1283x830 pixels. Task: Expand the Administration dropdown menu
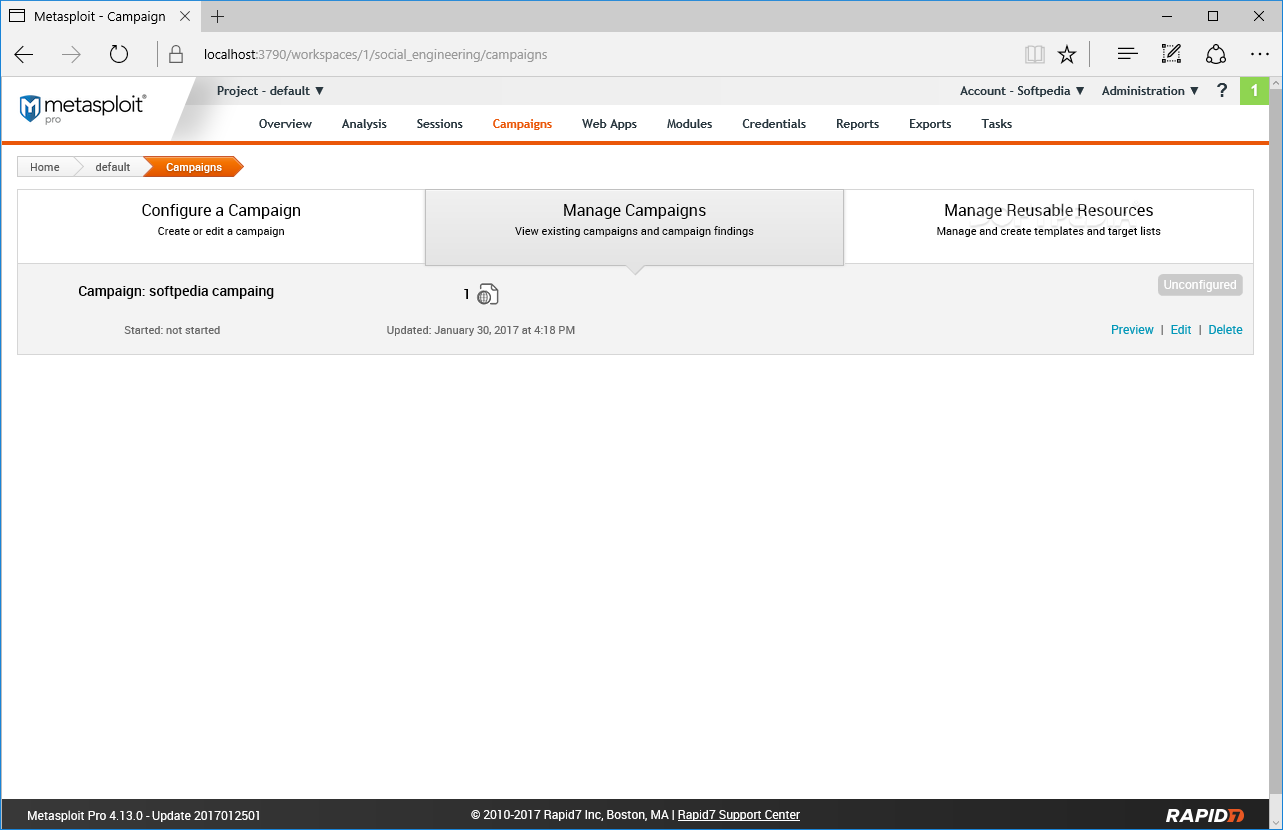pyautogui.click(x=1150, y=91)
